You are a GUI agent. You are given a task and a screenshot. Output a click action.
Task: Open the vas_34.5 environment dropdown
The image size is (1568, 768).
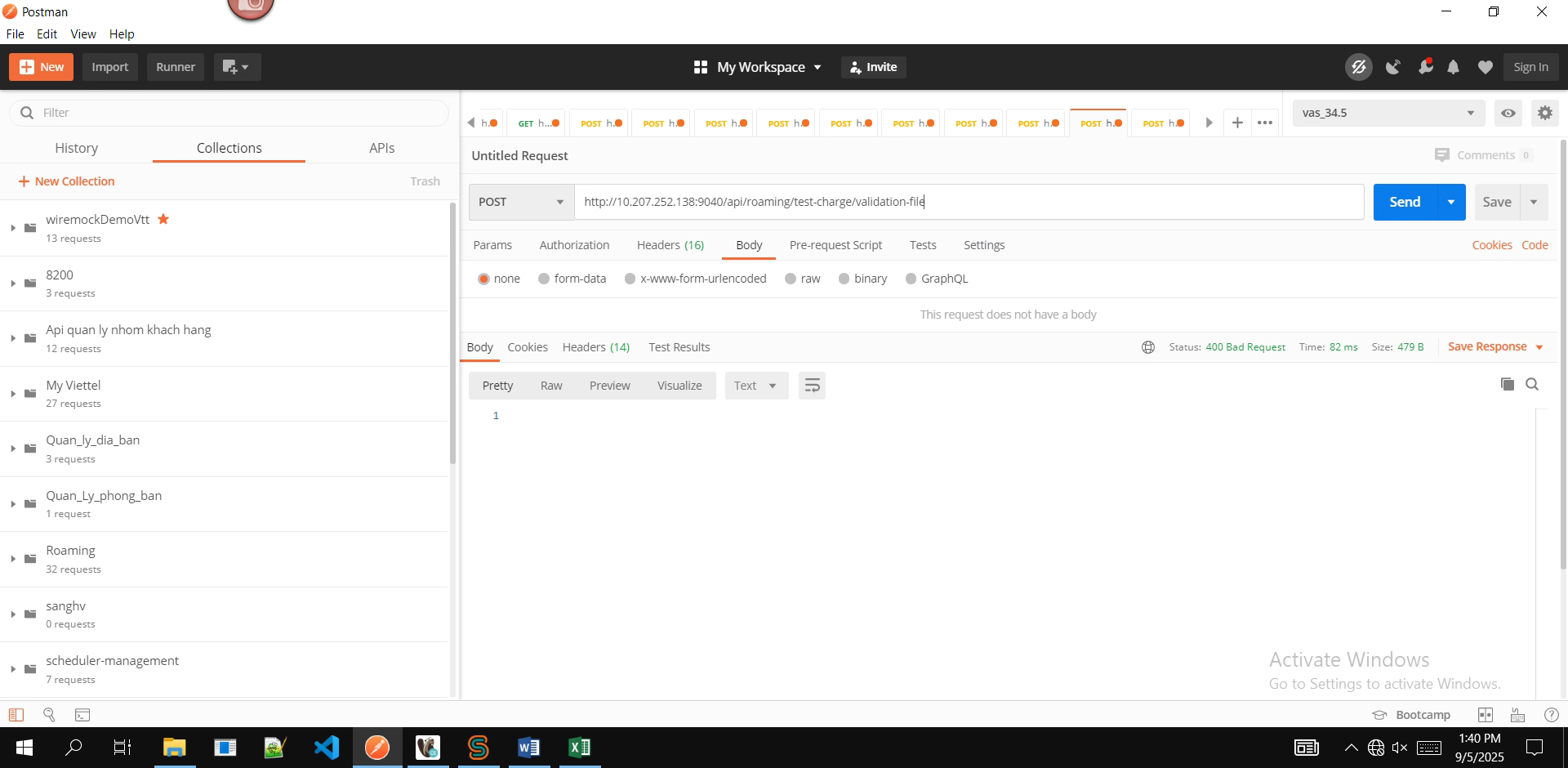[1388, 114]
